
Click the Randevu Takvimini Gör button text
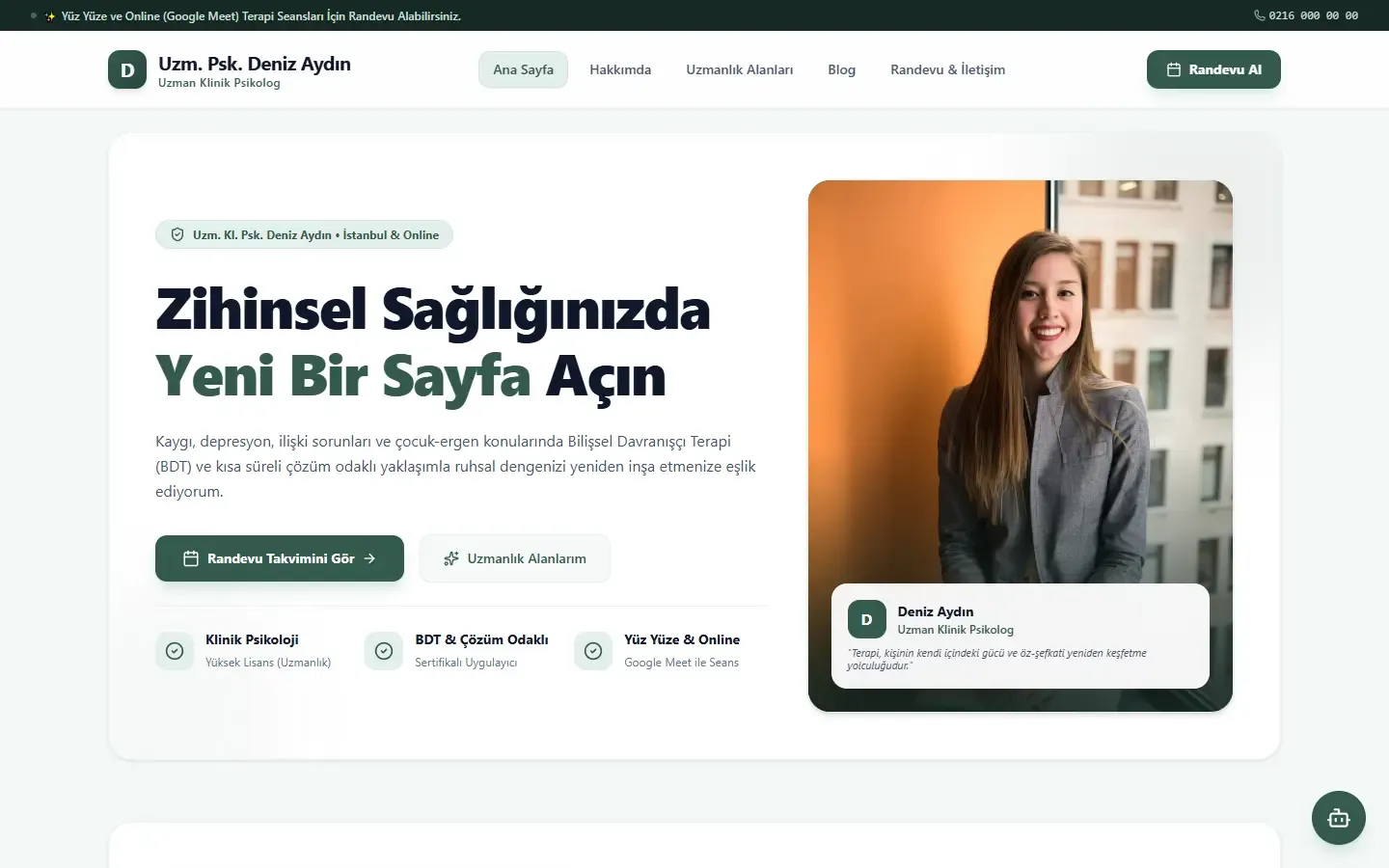[x=281, y=558]
